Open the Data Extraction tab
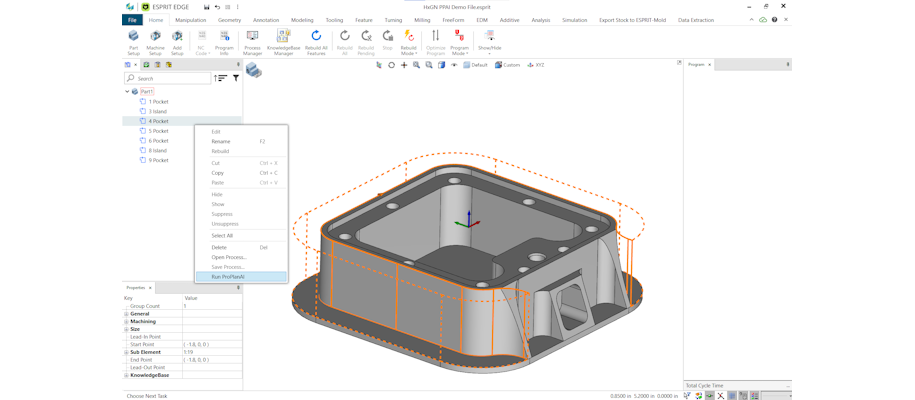This screenshot has width=915, height=400. tap(696, 20)
